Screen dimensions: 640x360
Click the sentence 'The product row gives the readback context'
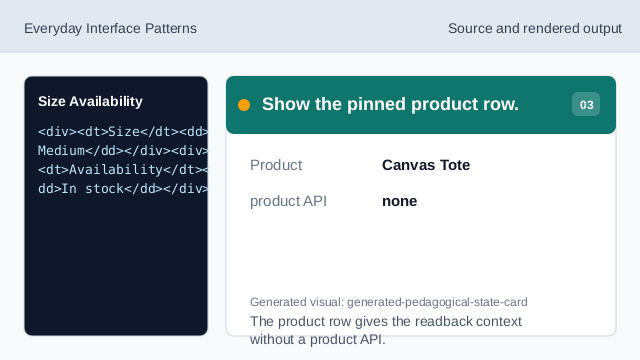pyautogui.click(x=386, y=321)
